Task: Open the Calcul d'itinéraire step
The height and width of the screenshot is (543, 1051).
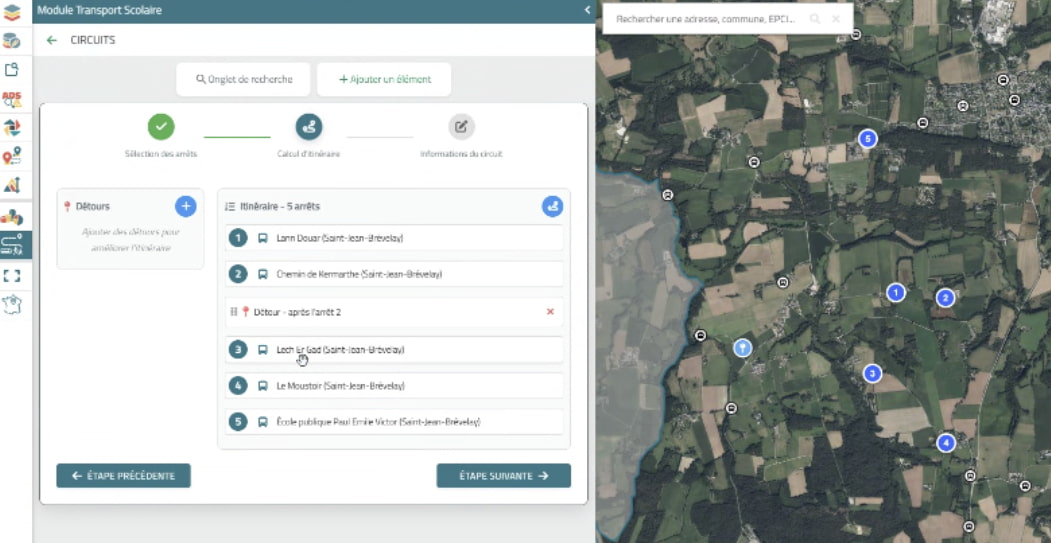Action: tap(309, 127)
